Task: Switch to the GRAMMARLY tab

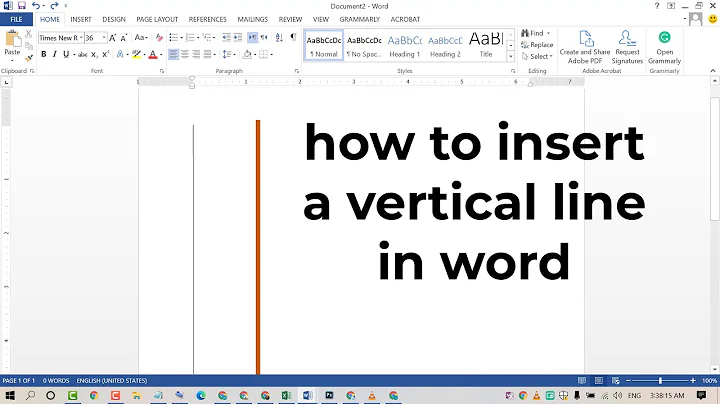Action: [360, 19]
